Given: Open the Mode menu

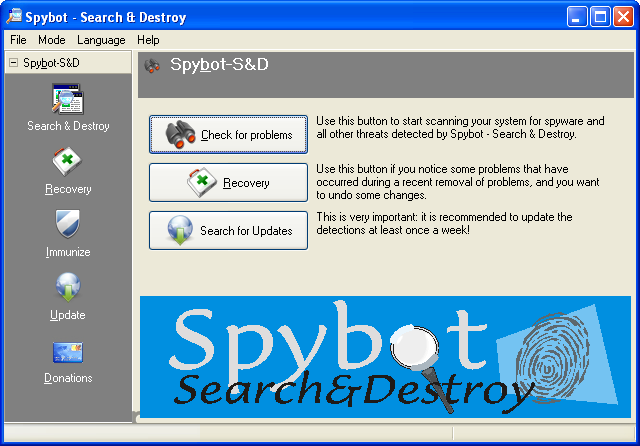Looking at the screenshot, I should tap(51, 40).
